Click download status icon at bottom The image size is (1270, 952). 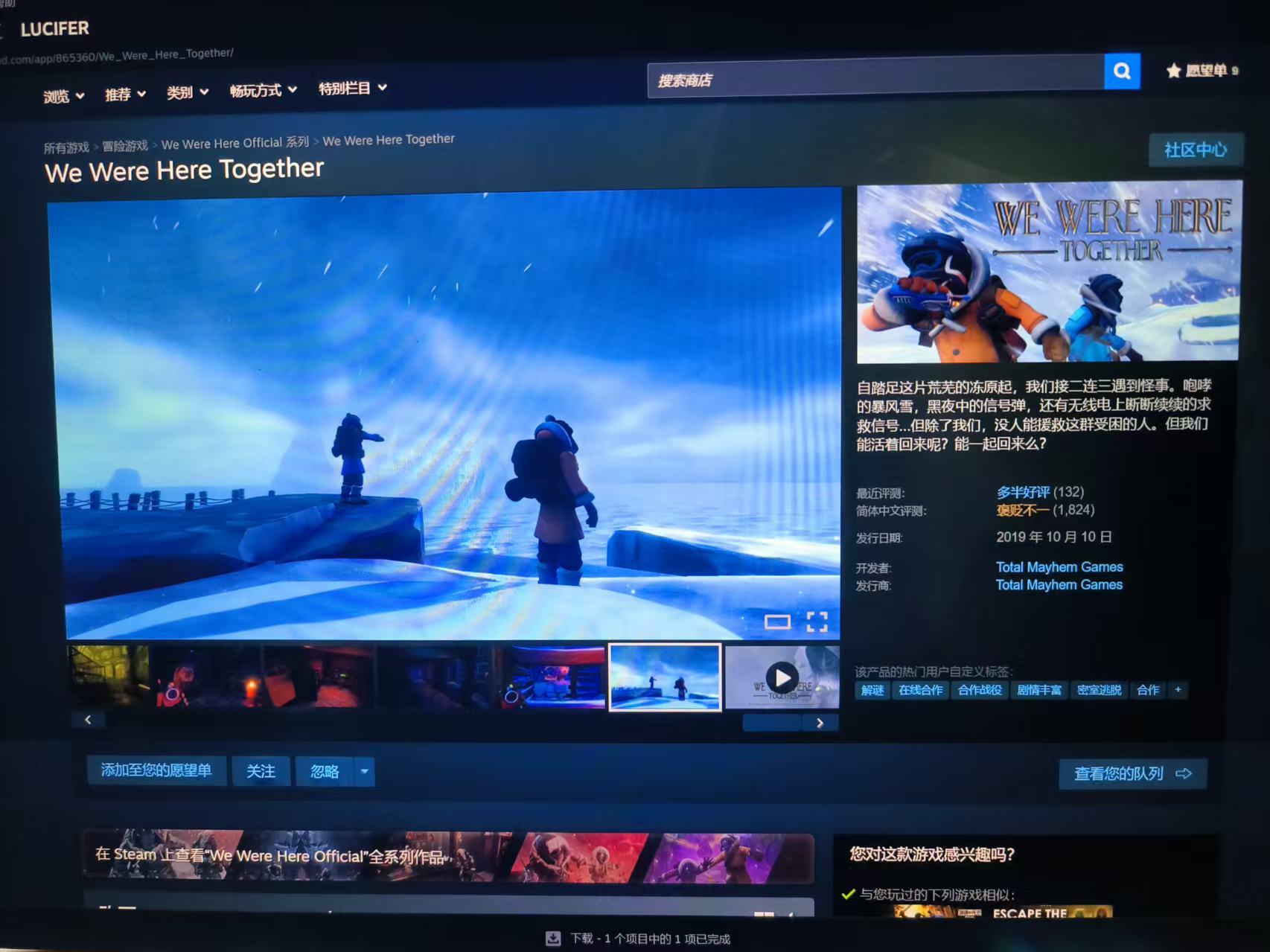point(553,939)
